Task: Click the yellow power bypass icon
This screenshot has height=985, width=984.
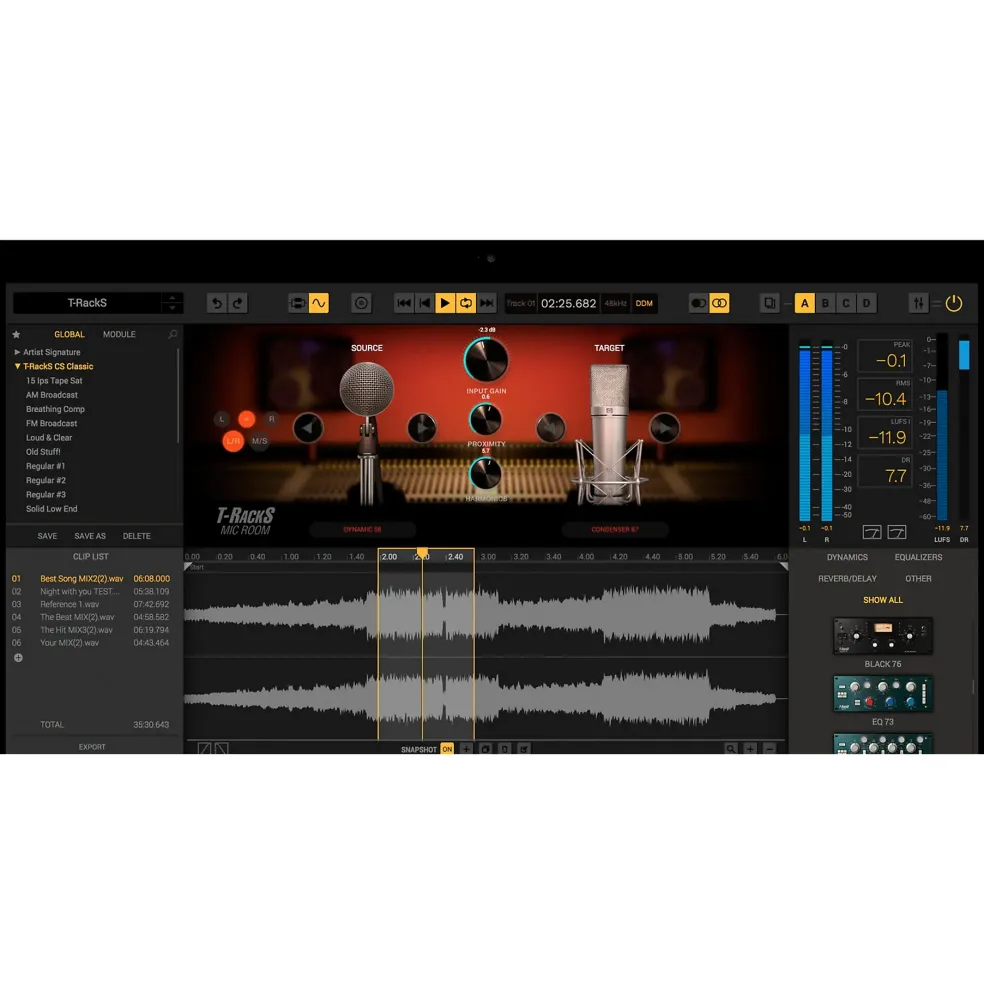Action: [x=954, y=303]
